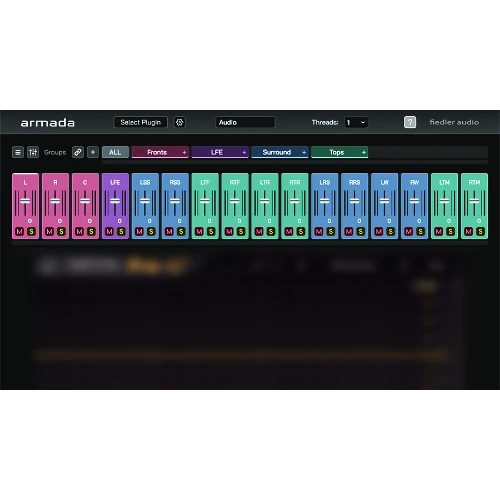Open plugin settings gear icon next to Select Plugin
The height and width of the screenshot is (500, 500).
[x=180, y=122]
